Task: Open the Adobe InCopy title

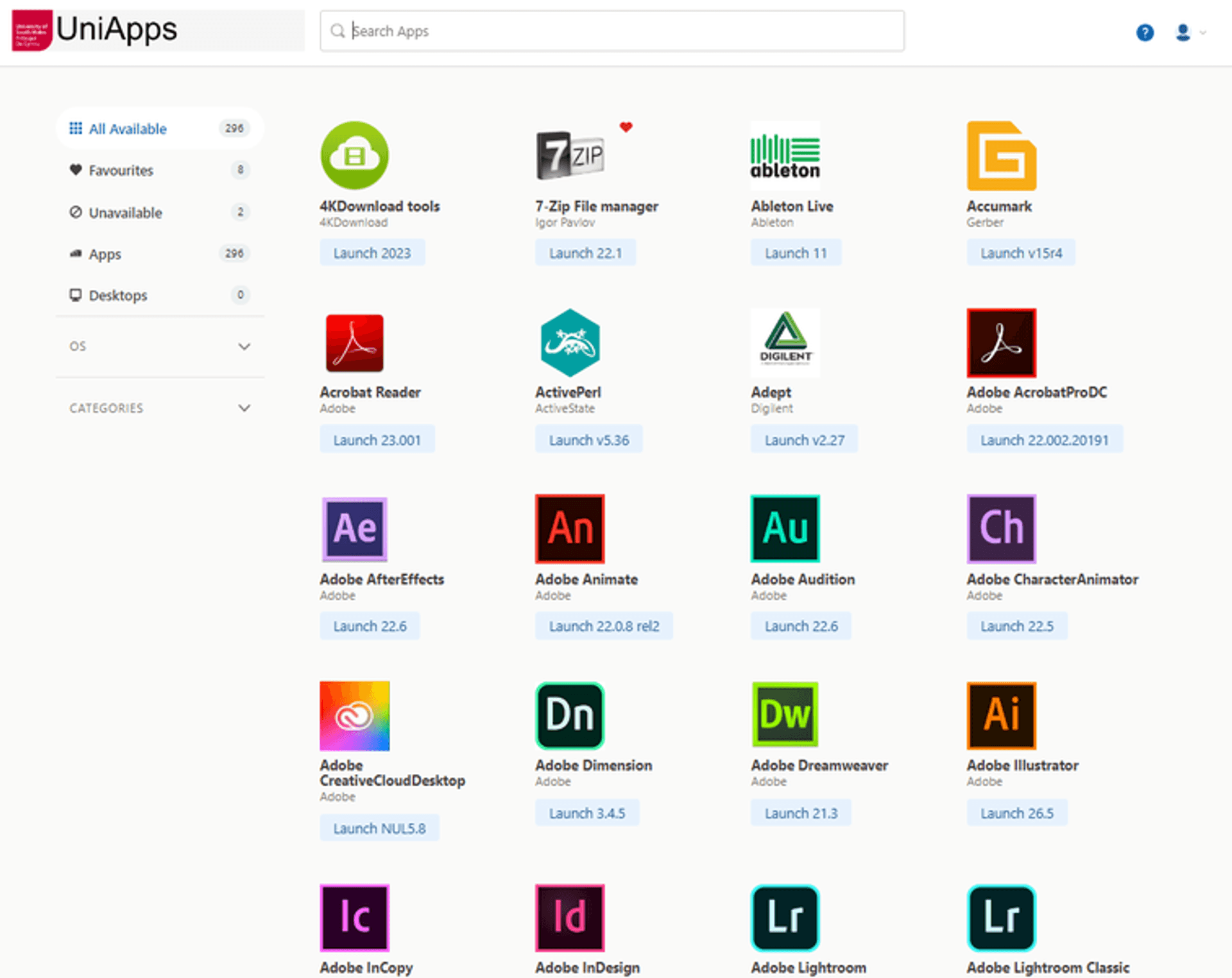Action: coord(366,967)
